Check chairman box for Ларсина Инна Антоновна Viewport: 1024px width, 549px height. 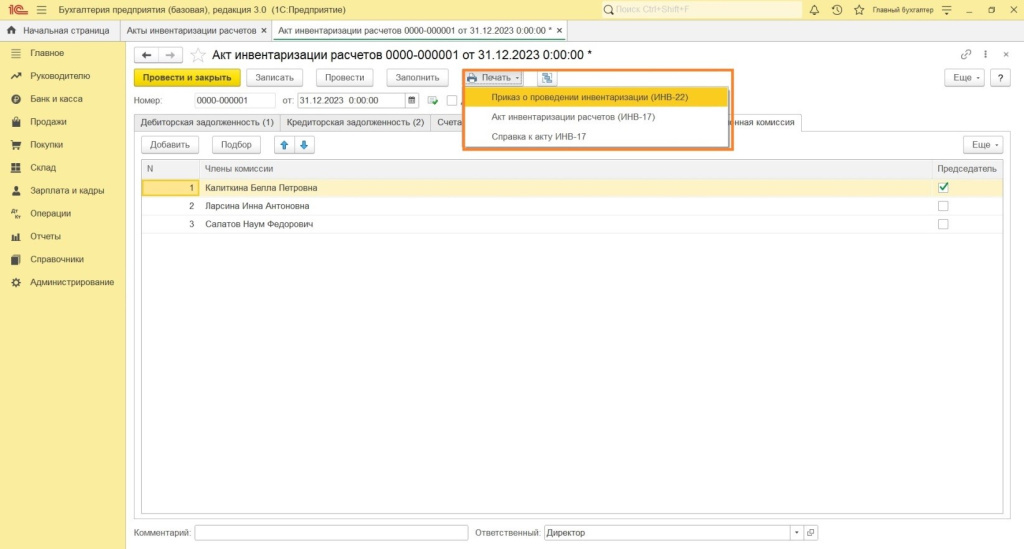coord(942,206)
